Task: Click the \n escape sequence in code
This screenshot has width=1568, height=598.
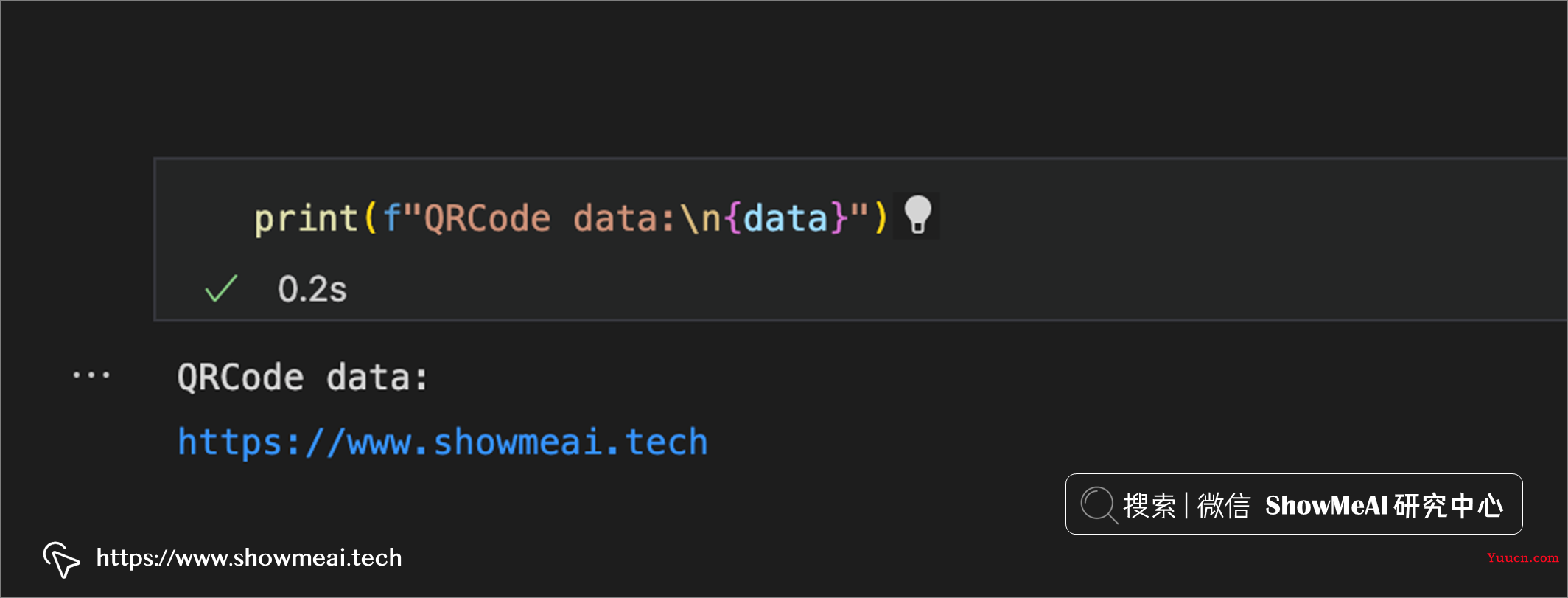Action: (701, 218)
